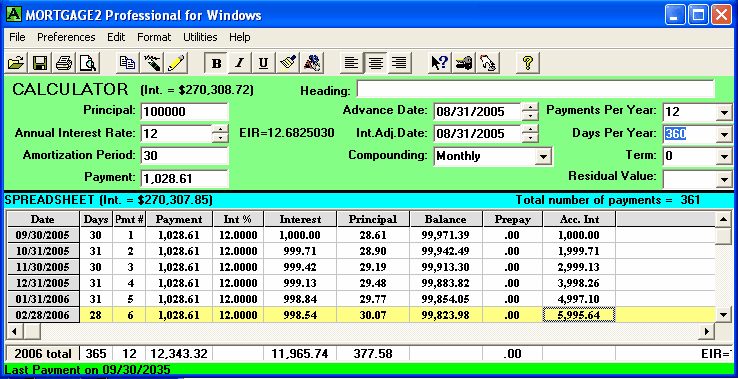Click the Payment field showing 1,028.61
This screenshot has height=379, width=738.
point(184,178)
